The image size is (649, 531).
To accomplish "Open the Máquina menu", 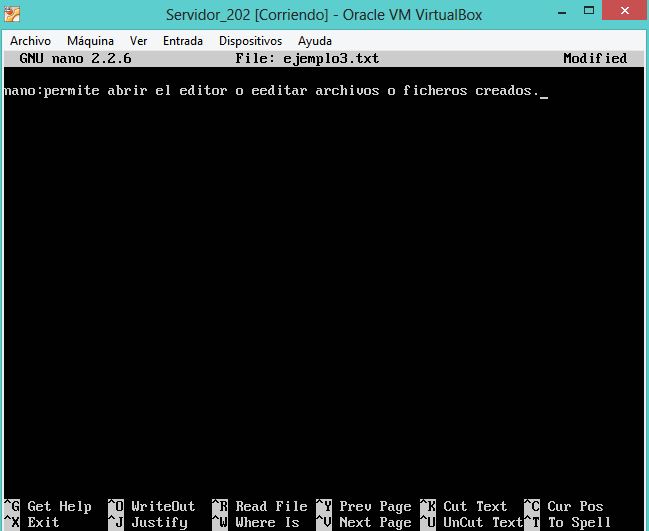I will (x=90, y=41).
